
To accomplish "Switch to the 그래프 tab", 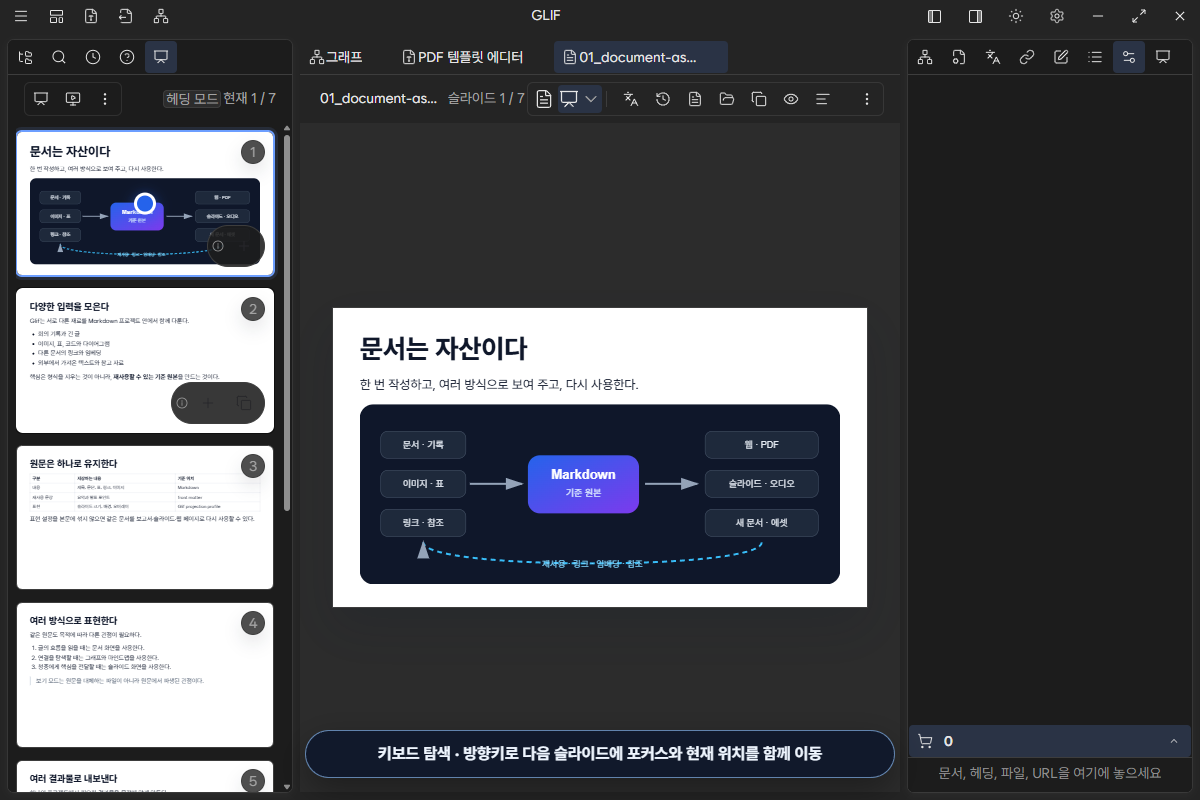I will [336, 57].
